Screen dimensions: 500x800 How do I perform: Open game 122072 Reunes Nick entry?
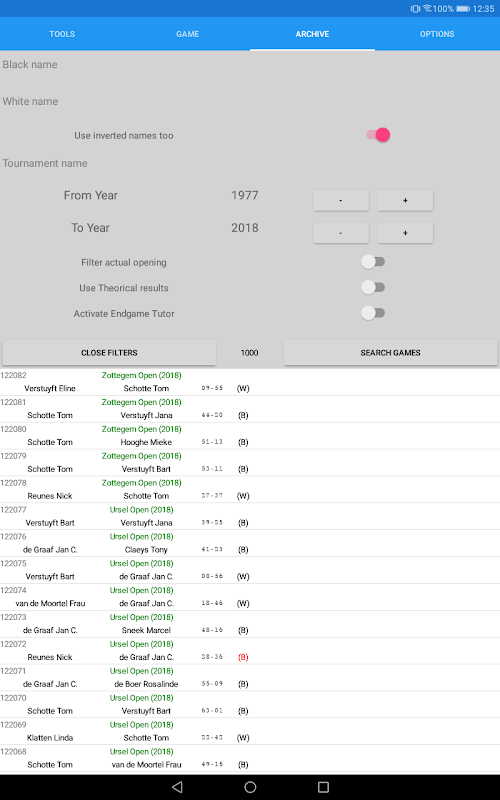[x=250, y=651]
